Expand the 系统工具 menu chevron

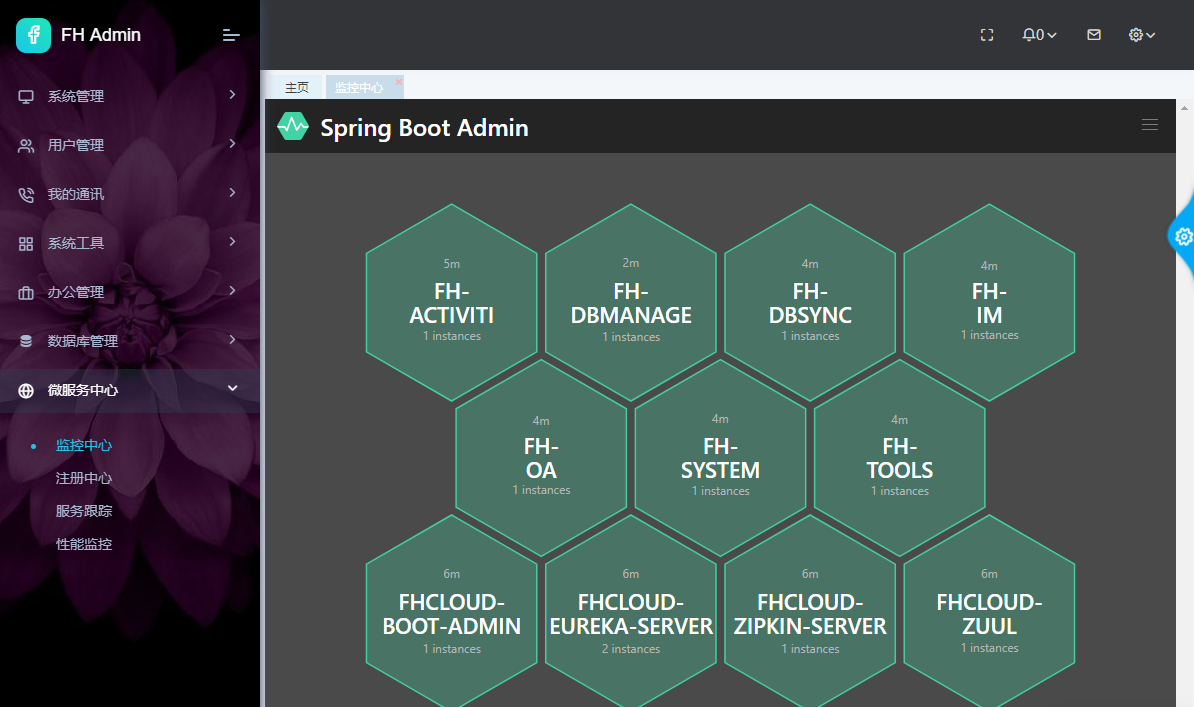pos(232,242)
